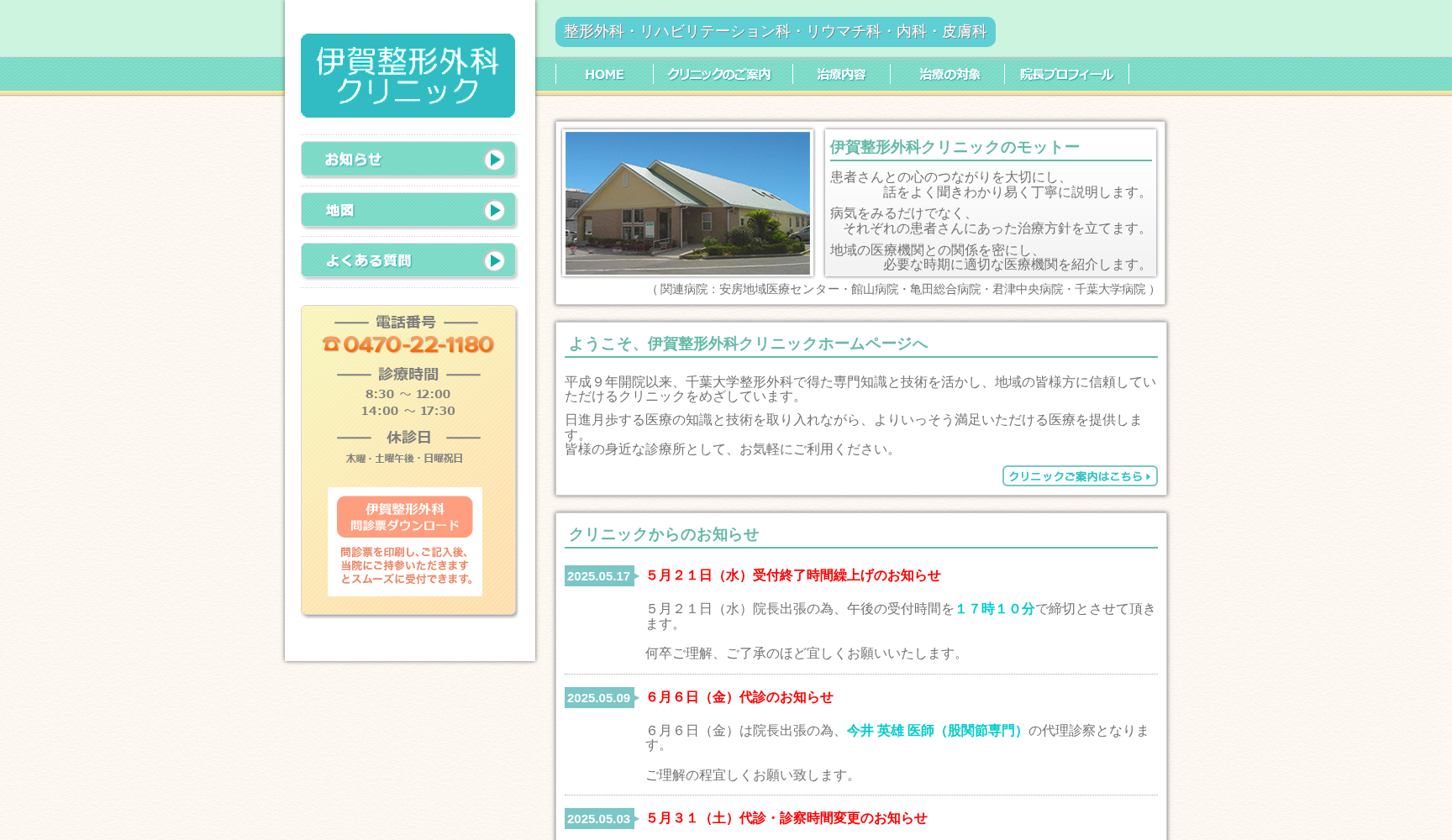Click the phone icon beside 0470-22-1180
Image resolution: width=1452 pixels, height=840 pixels.
(332, 344)
